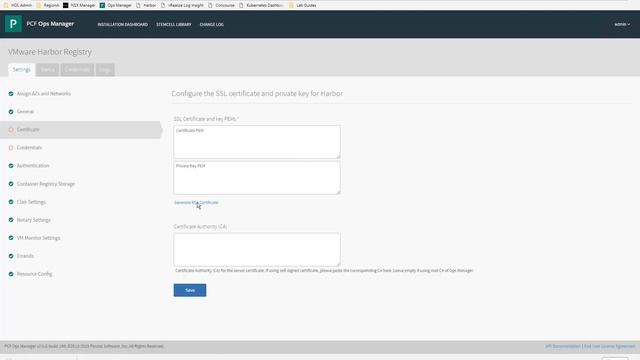This screenshot has width=640, height=360.
Task: Focus the Private Key PEM text area
Action: (x=257, y=178)
